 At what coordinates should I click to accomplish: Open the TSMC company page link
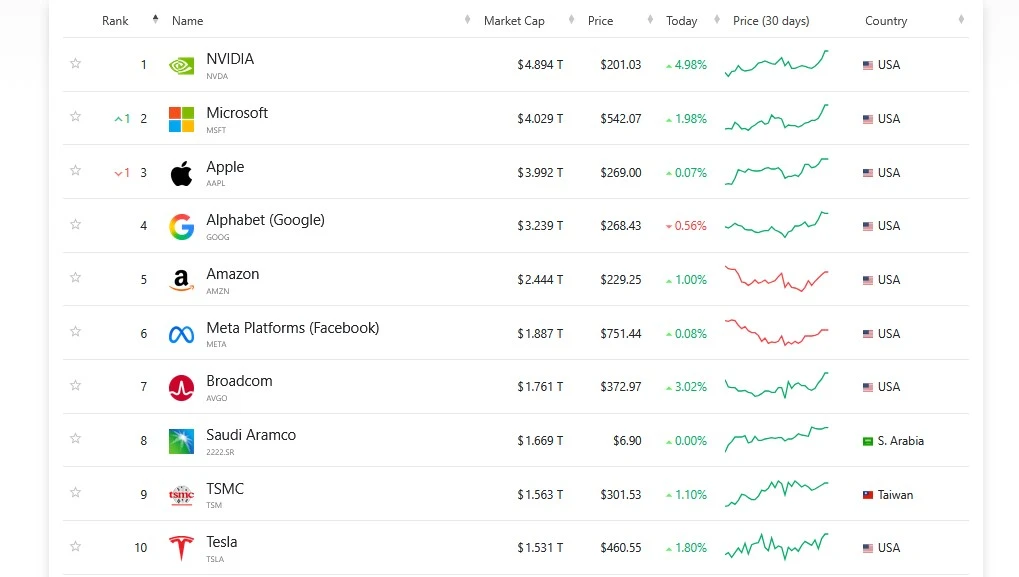tap(225, 489)
